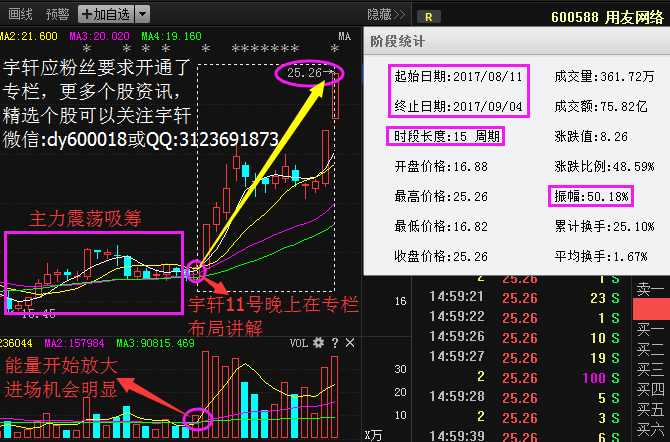
Task: Click the volume panel help question mark
Action: coord(333,343)
